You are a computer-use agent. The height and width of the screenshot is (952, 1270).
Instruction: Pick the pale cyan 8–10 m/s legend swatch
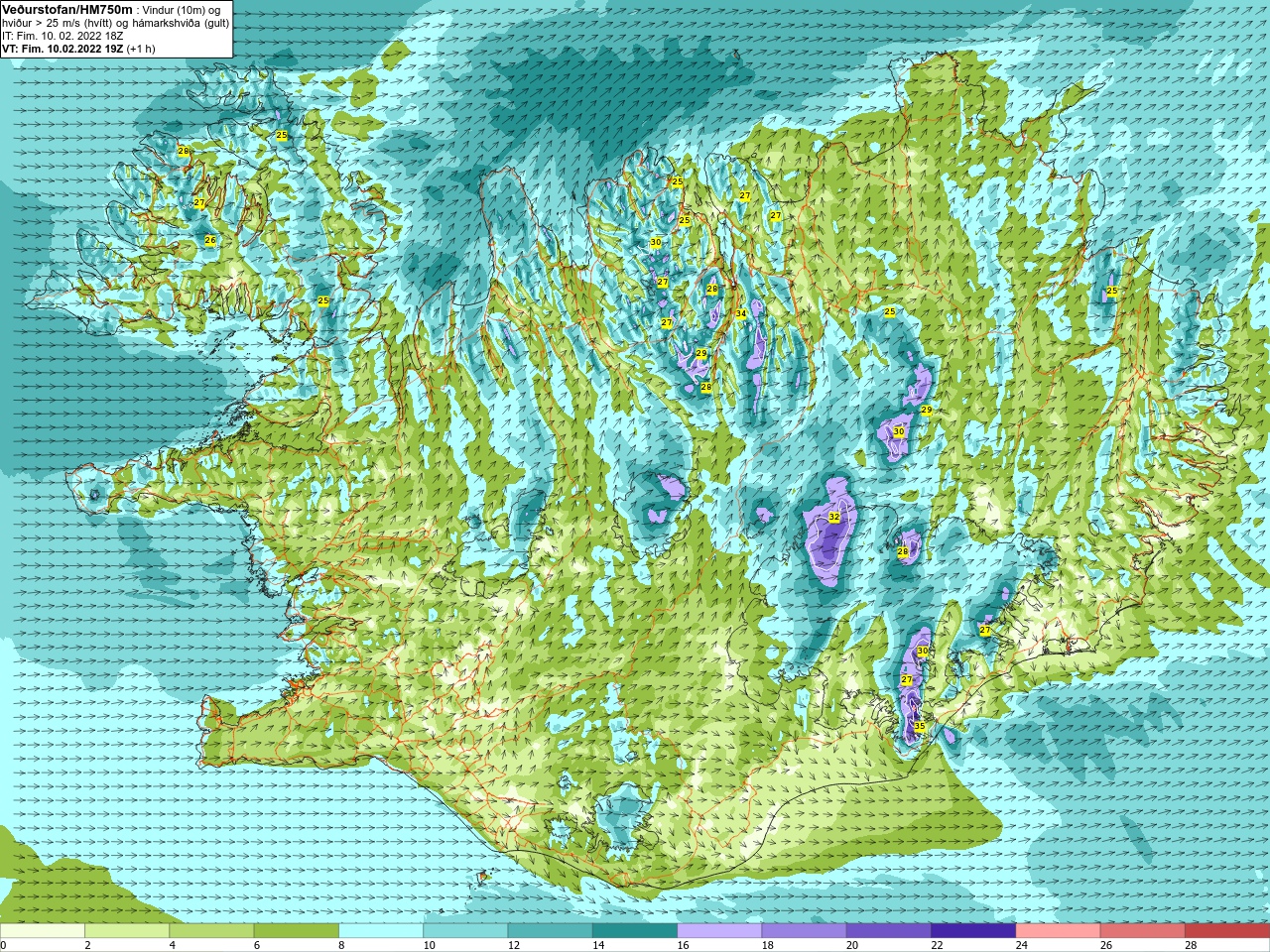381,931
